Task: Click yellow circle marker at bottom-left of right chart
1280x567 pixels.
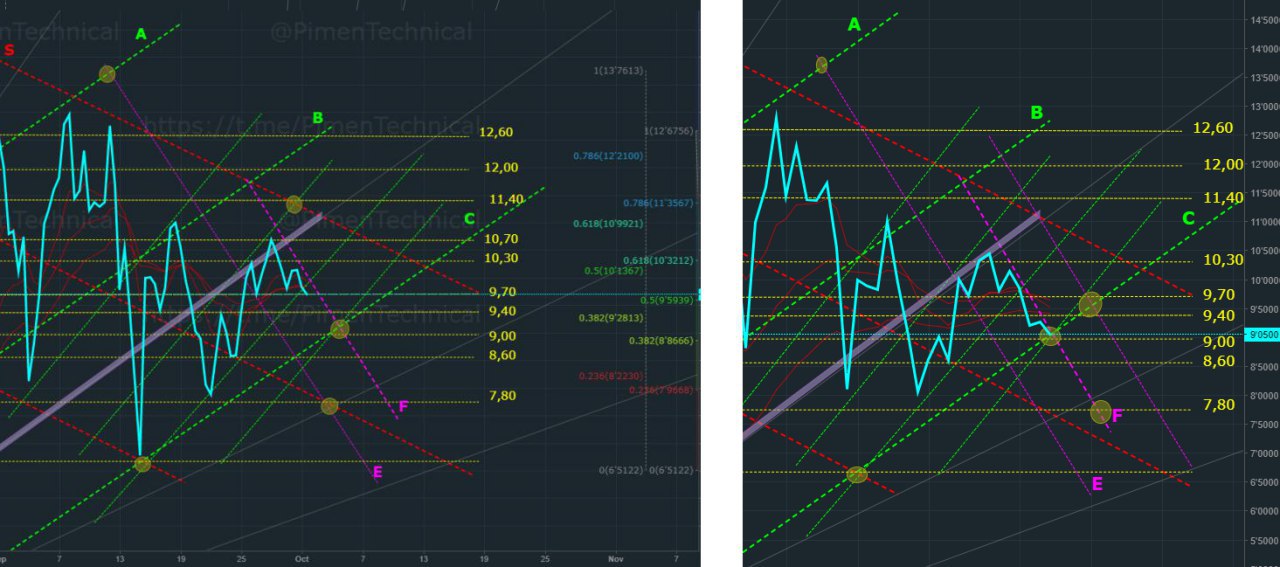Action: (x=857, y=474)
